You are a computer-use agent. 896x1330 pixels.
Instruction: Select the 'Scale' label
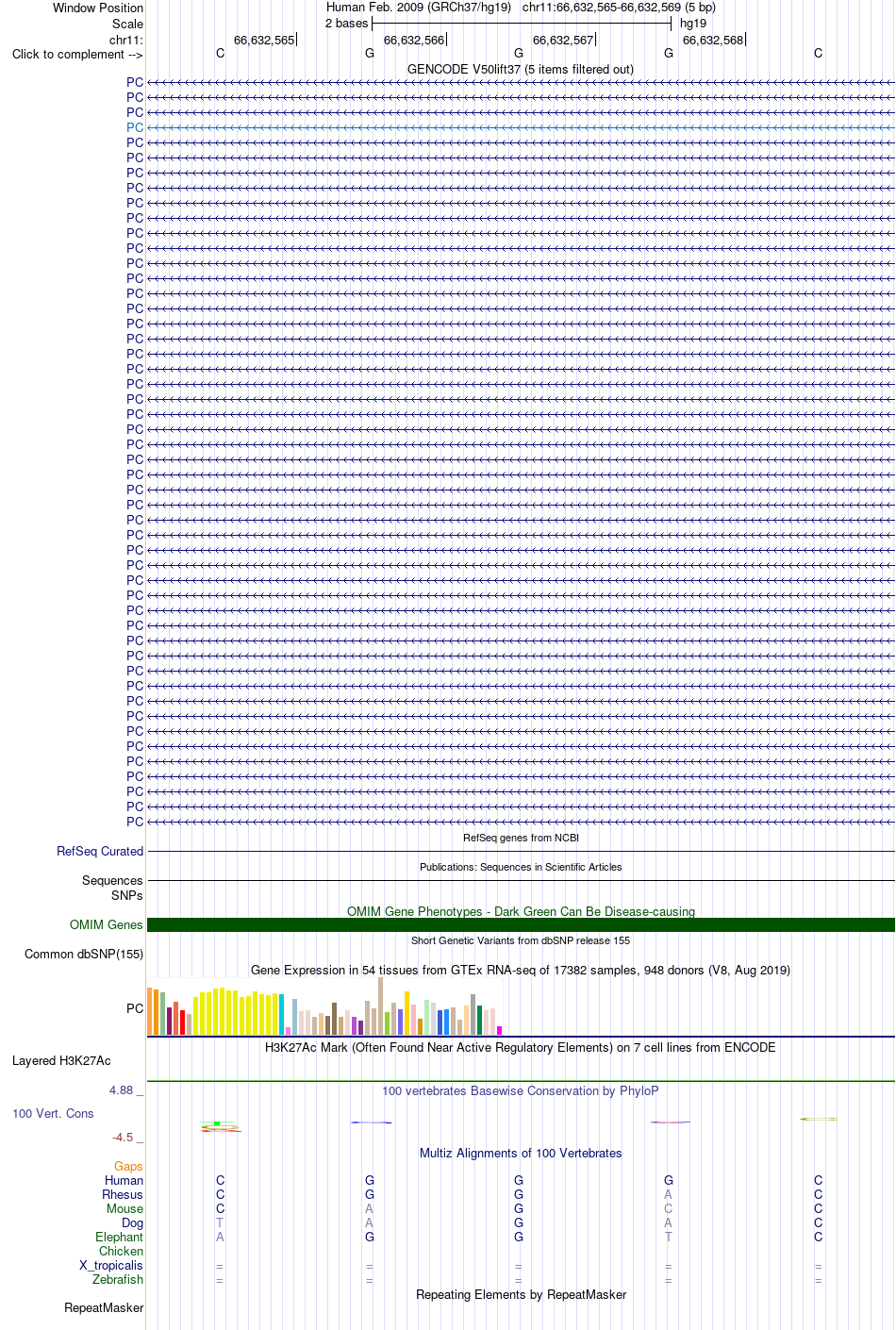click(127, 24)
